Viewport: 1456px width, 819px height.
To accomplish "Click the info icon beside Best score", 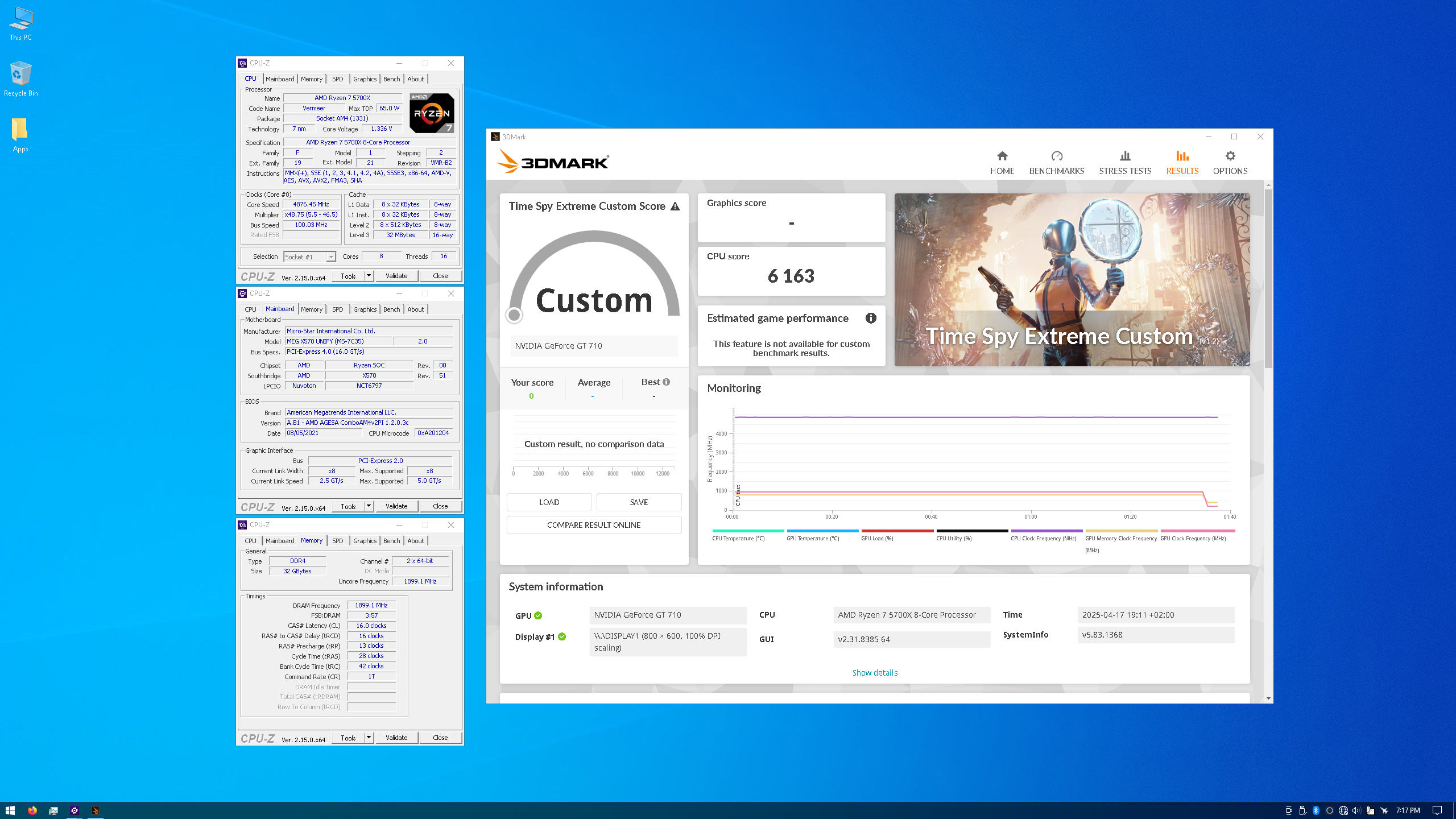I will click(666, 382).
